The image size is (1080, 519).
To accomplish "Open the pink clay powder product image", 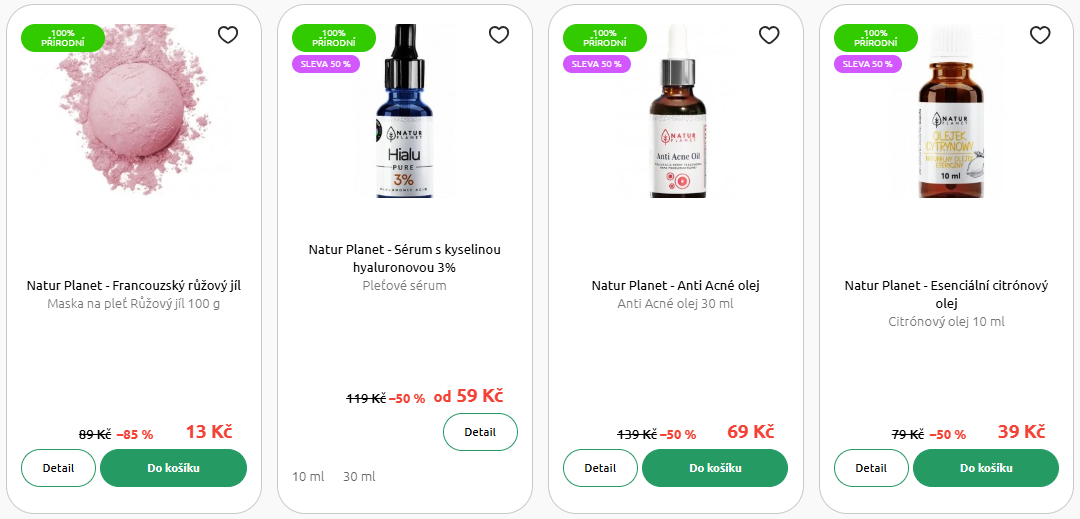I will [x=134, y=112].
